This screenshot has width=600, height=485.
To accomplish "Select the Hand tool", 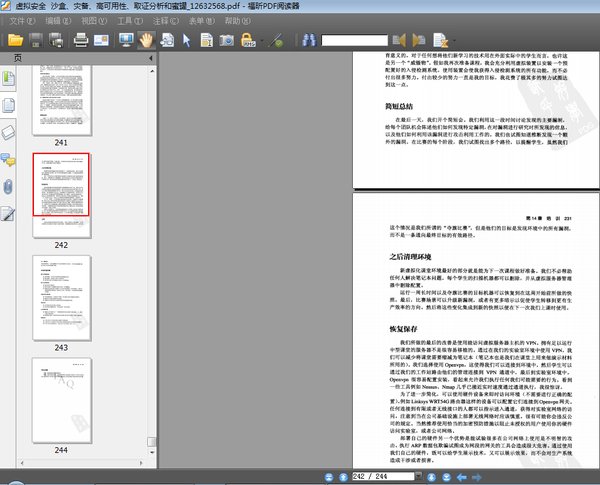I will 146,40.
